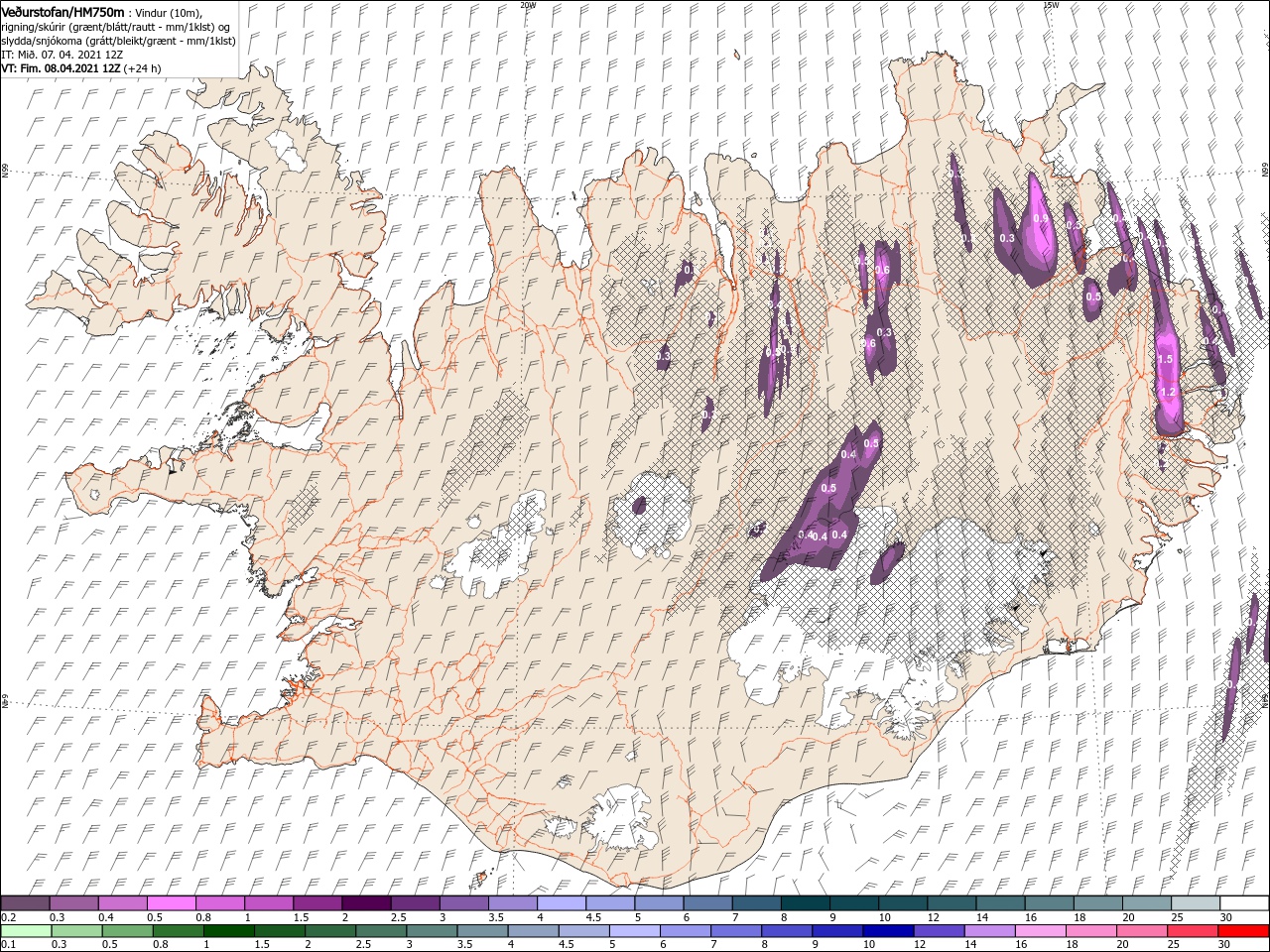The image size is (1270, 952).
Task: Click the bottom-row lavender swatch between 5 and 6
Action: pos(634,931)
